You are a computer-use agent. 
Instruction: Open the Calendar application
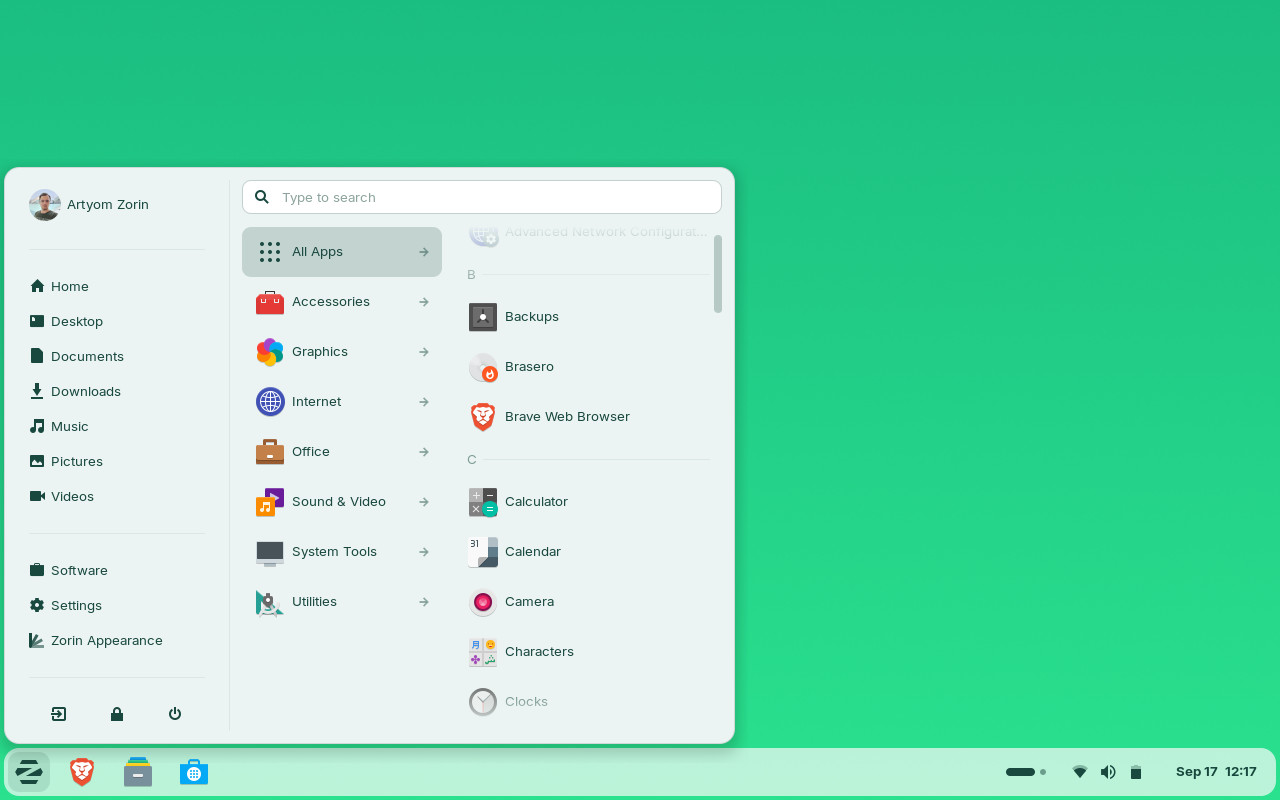(x=533, y=551)
